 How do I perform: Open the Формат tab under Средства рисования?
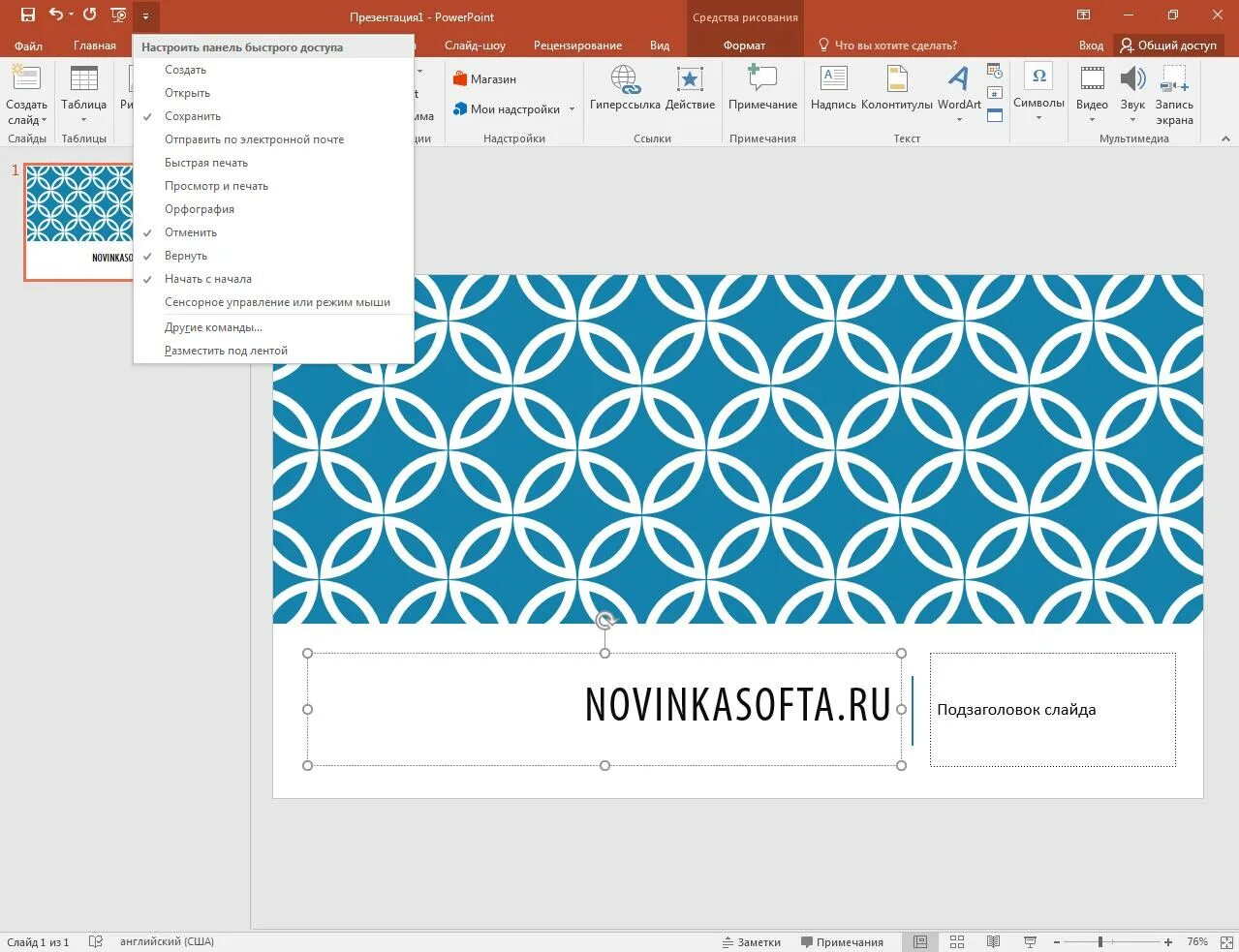pos(744,45)
